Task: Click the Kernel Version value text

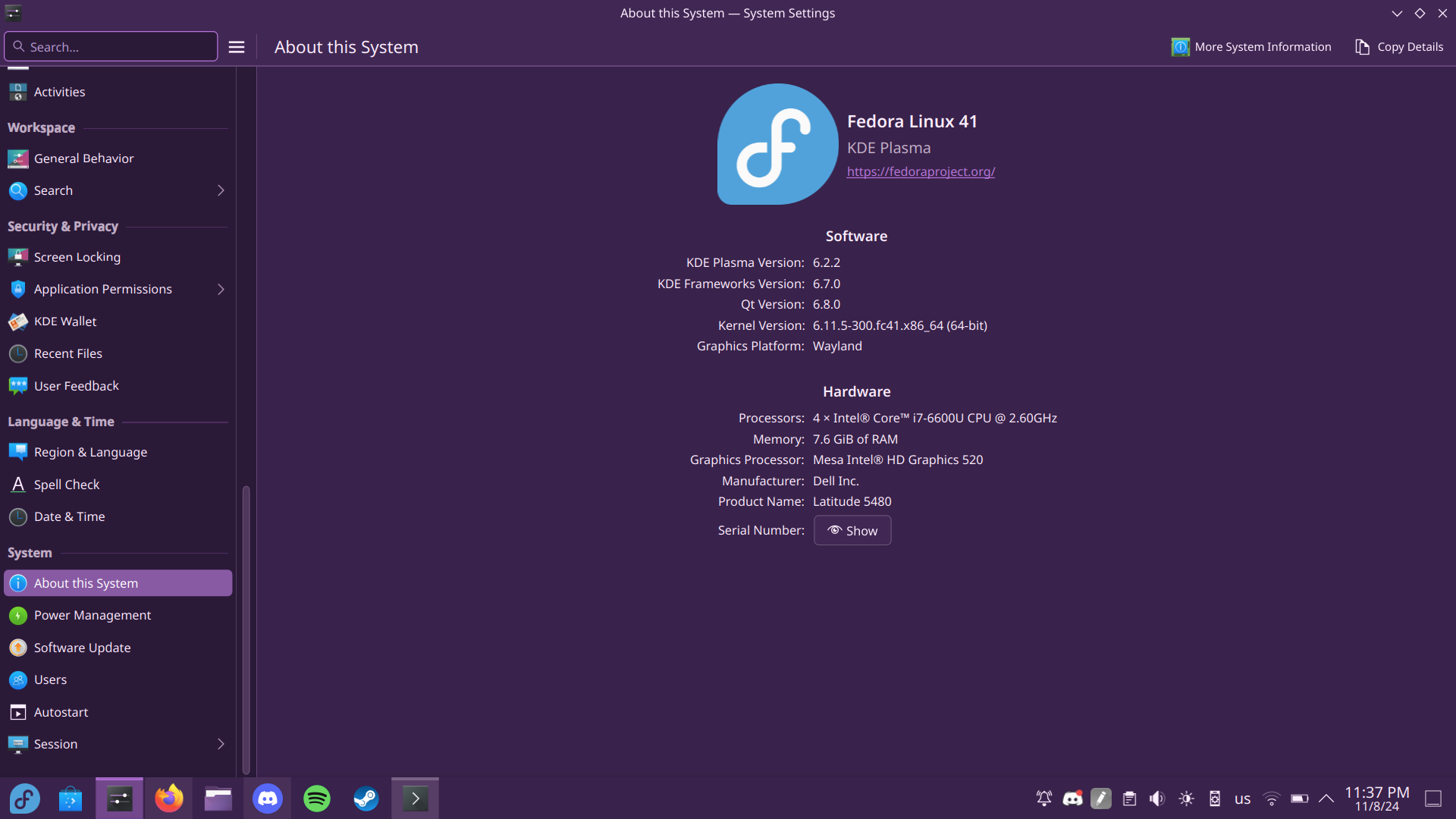Action: 900,325
